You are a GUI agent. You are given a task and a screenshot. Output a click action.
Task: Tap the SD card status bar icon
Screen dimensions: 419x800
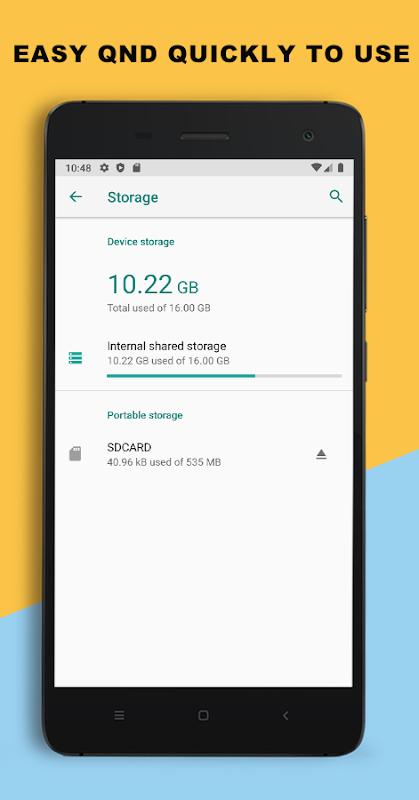pos(136,167)
